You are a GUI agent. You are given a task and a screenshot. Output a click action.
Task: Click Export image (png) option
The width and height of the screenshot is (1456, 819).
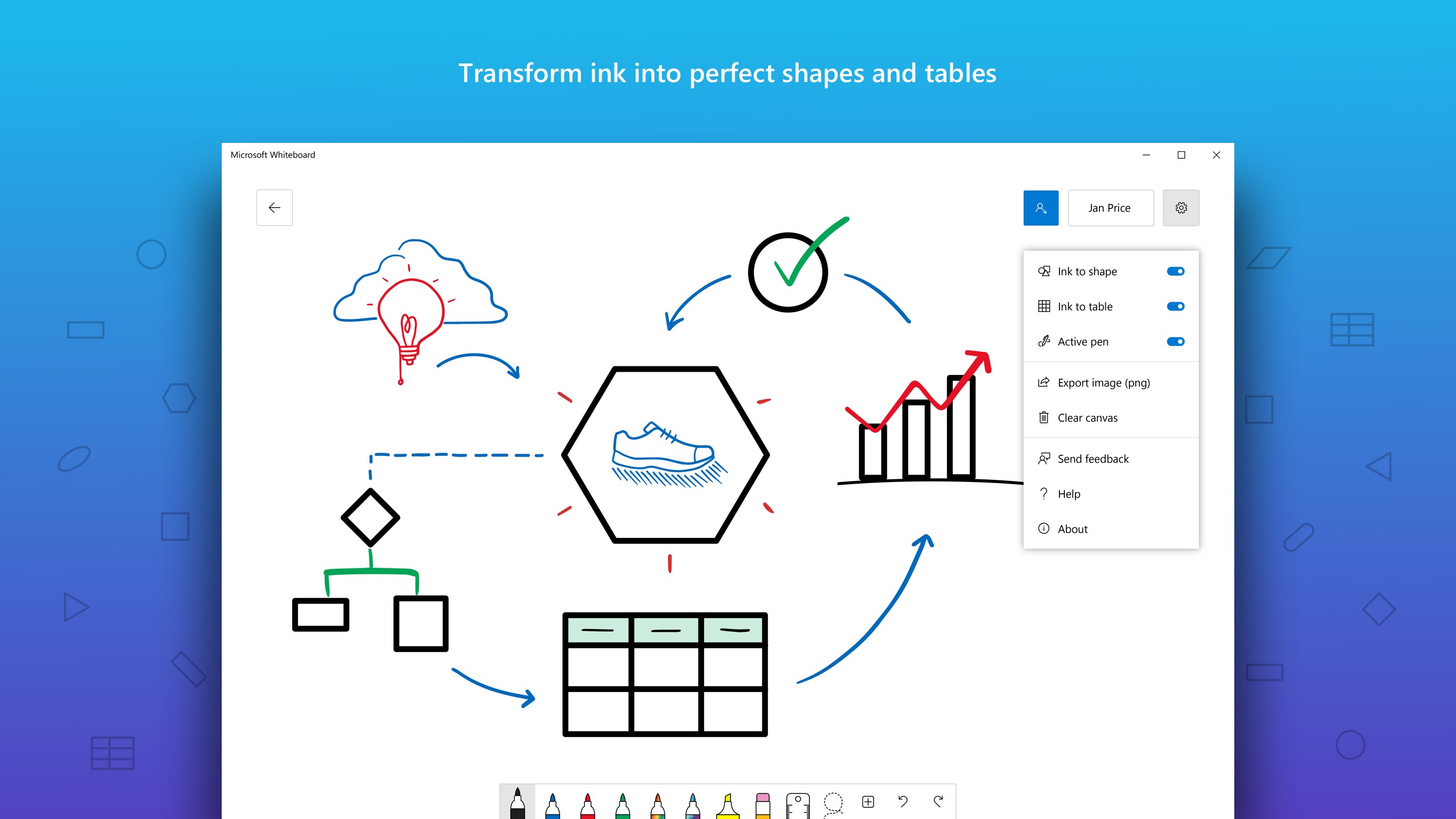(1103, 382)
